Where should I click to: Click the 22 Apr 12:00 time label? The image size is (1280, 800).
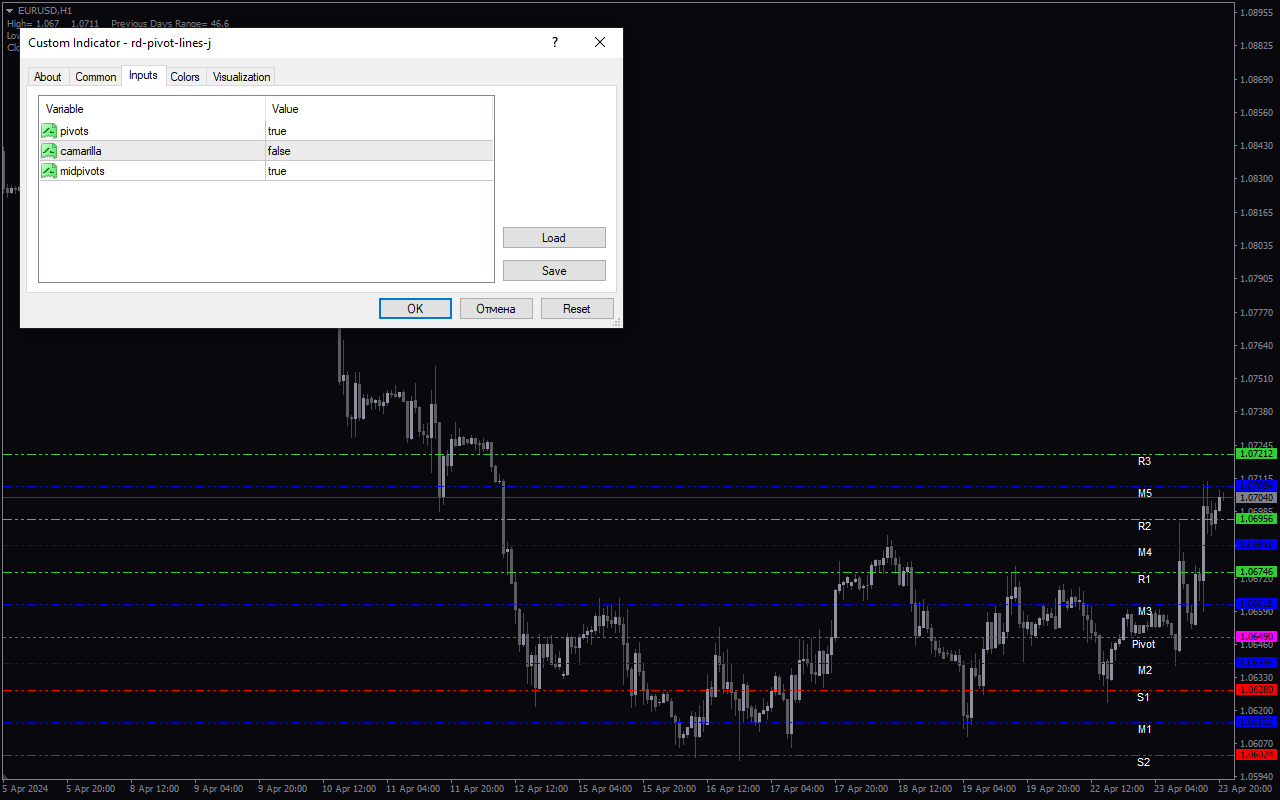pos(1118,789)
